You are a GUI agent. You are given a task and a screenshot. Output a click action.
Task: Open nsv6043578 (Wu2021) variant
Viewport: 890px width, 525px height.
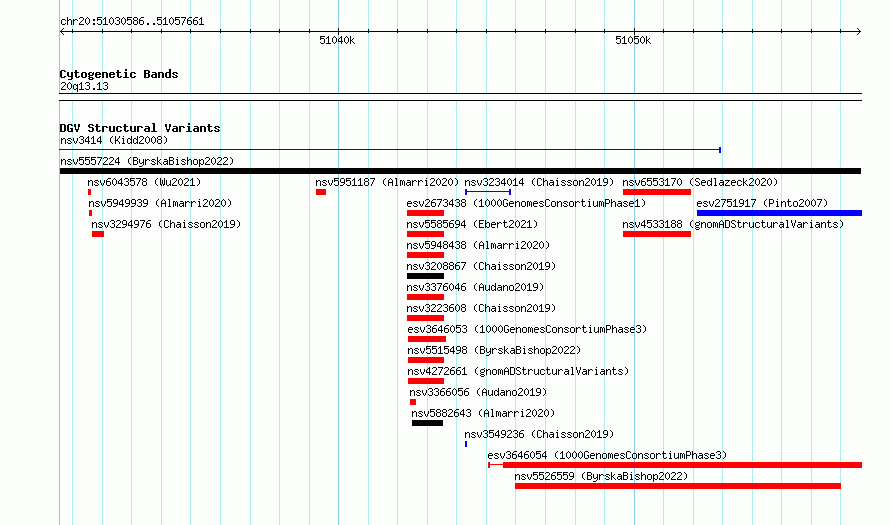point(144,182)
